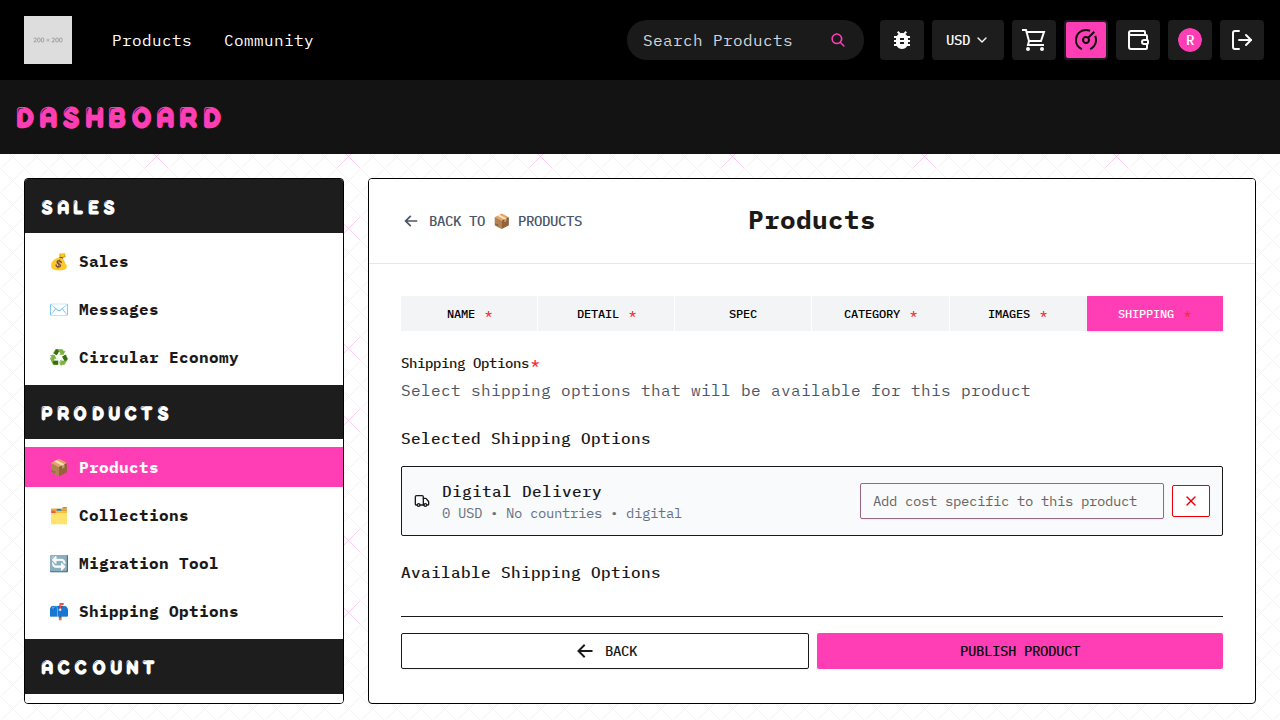Open the bug report icon button
This screenshot has width=1280, height=720.
(x=902, y=40)
